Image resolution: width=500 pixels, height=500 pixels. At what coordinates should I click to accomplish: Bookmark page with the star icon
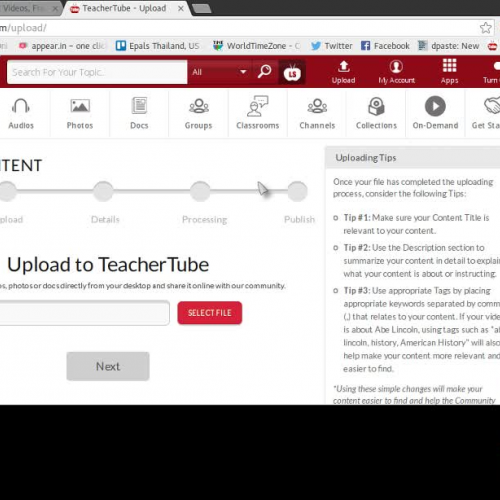[486, 28]
